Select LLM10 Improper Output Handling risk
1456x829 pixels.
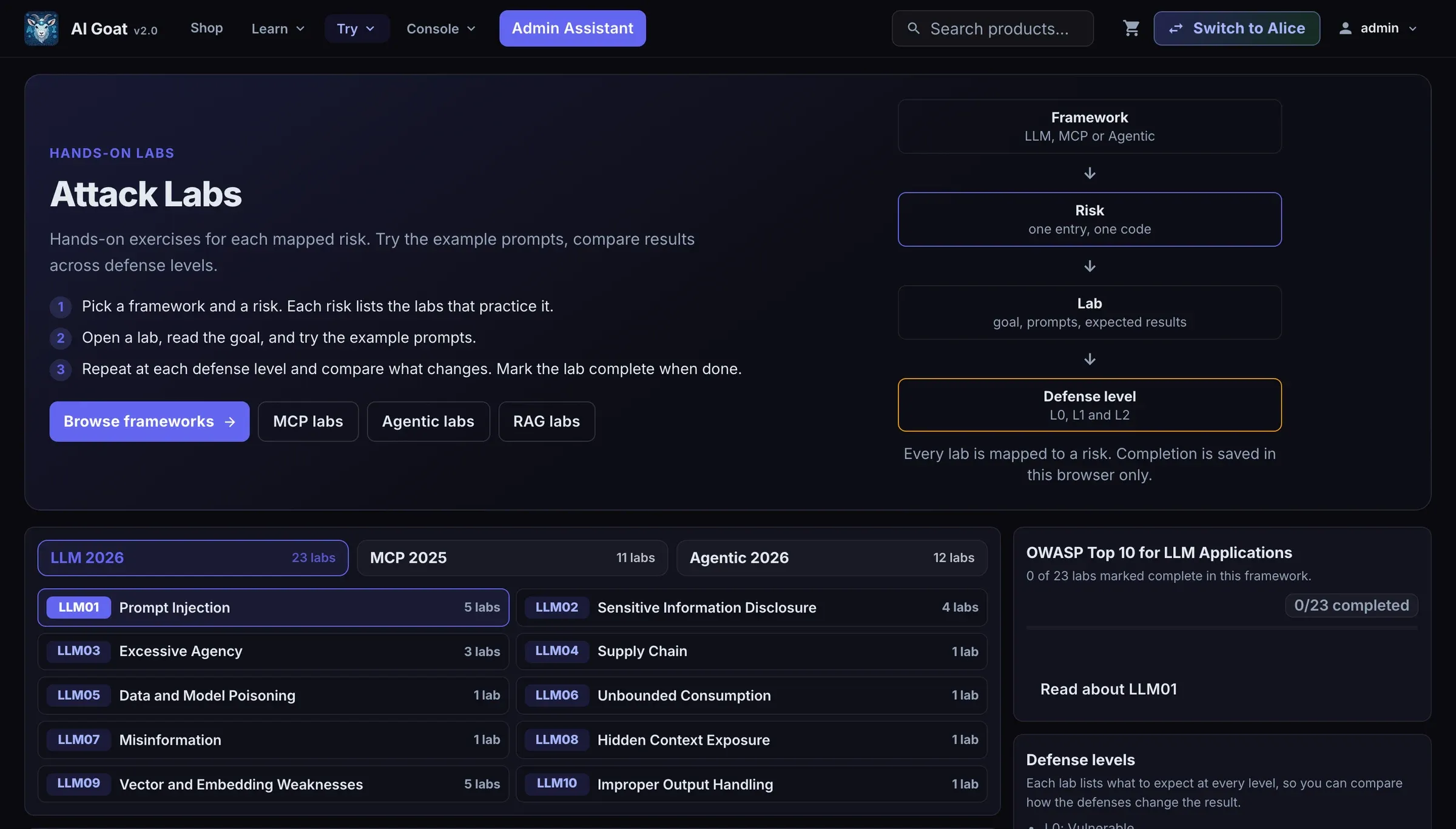(x=752, y=784)
